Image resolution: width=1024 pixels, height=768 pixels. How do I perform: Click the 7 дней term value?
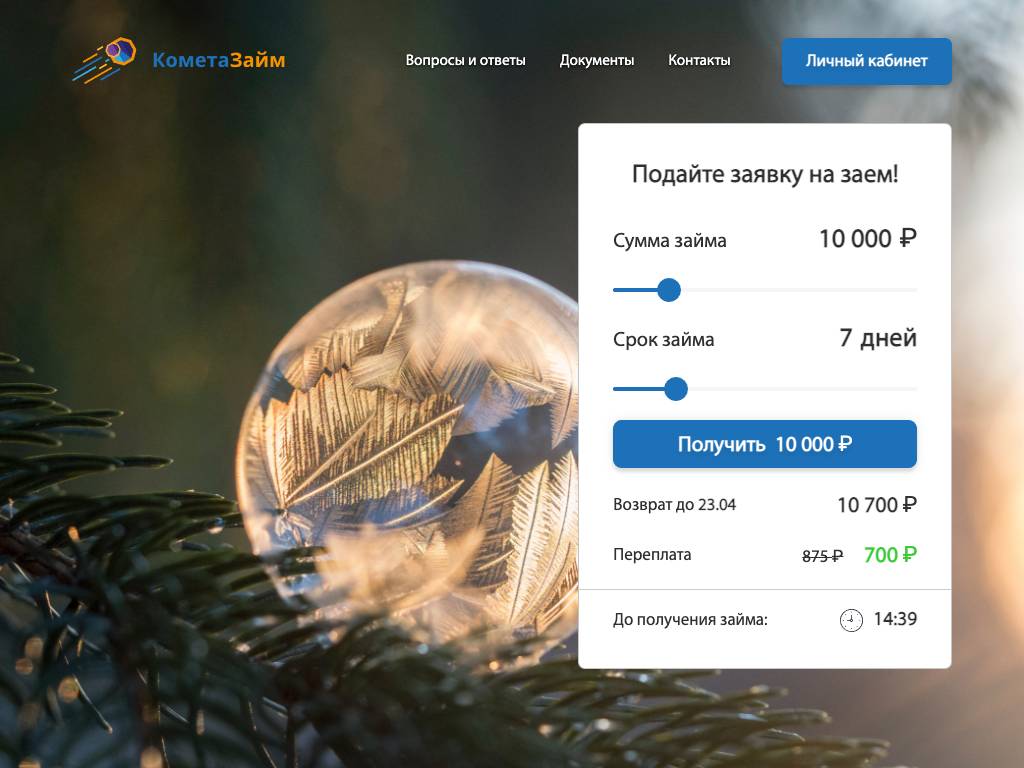(x=878, y=338)
